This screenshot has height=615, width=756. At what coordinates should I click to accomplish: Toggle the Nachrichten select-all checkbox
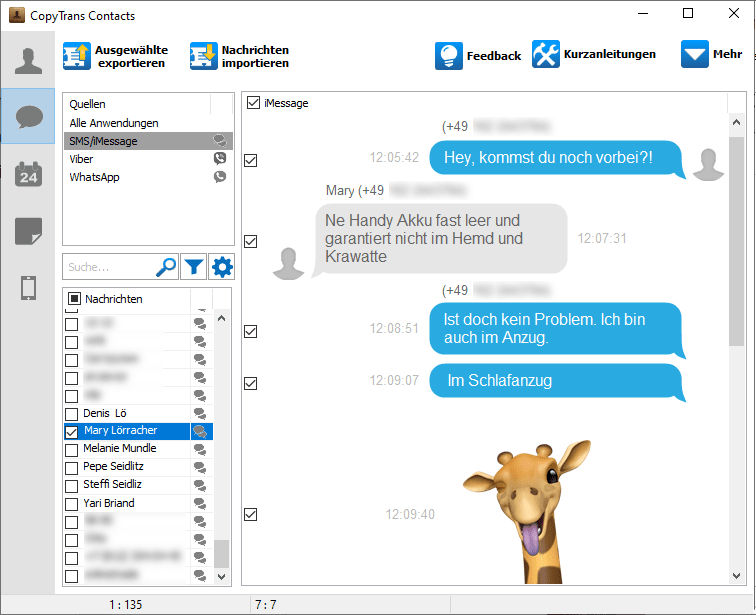click(74, 299)
